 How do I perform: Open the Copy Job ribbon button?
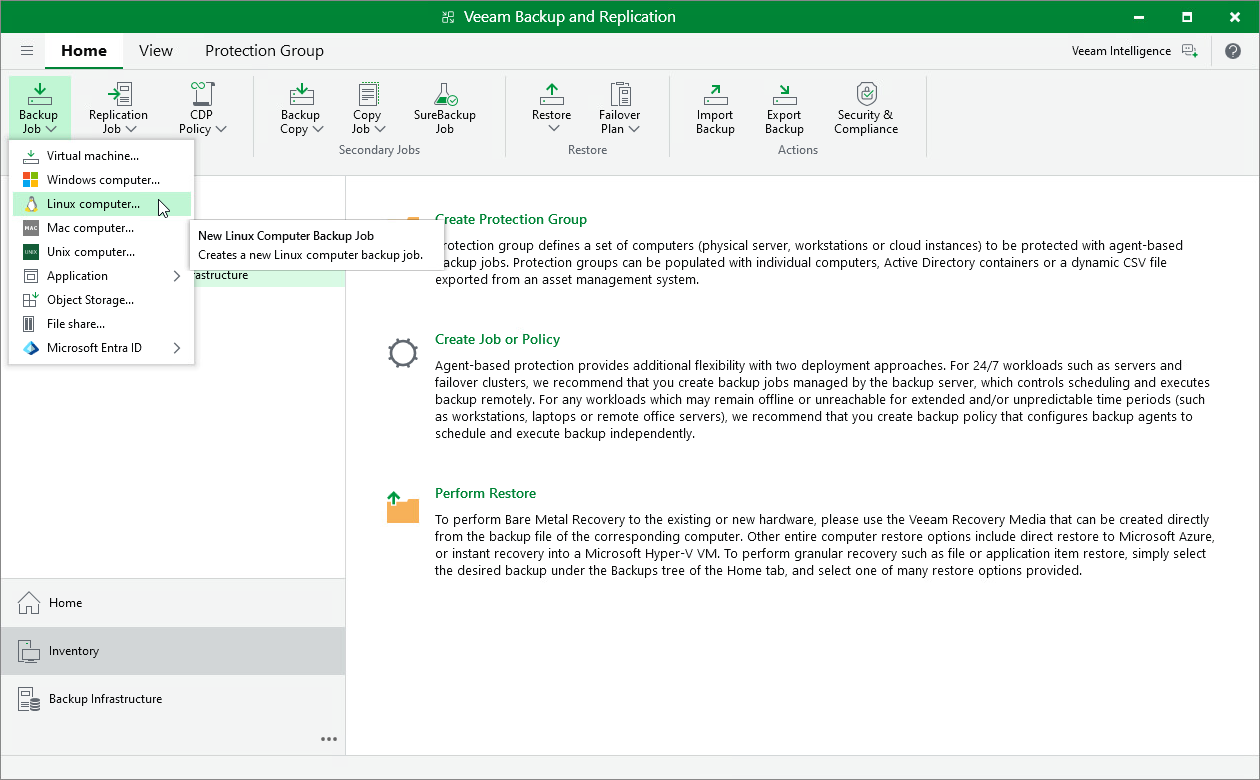(368, 108)
